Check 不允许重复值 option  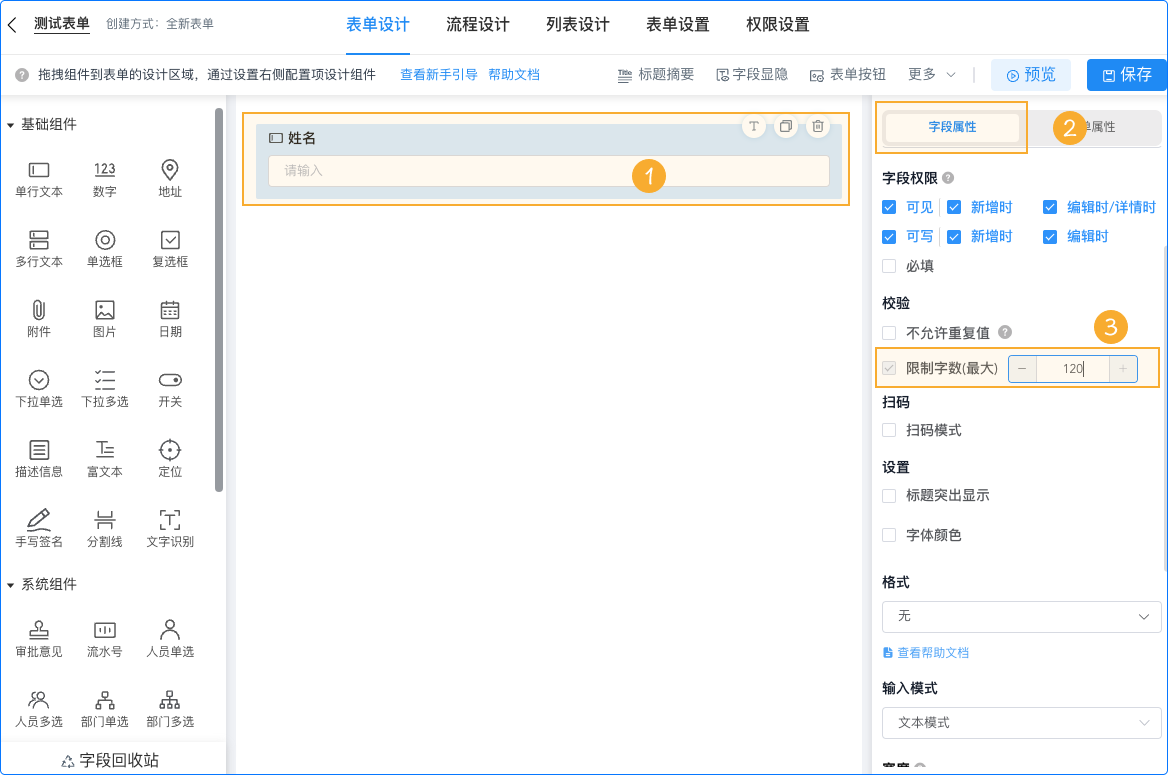pos(888,331)
